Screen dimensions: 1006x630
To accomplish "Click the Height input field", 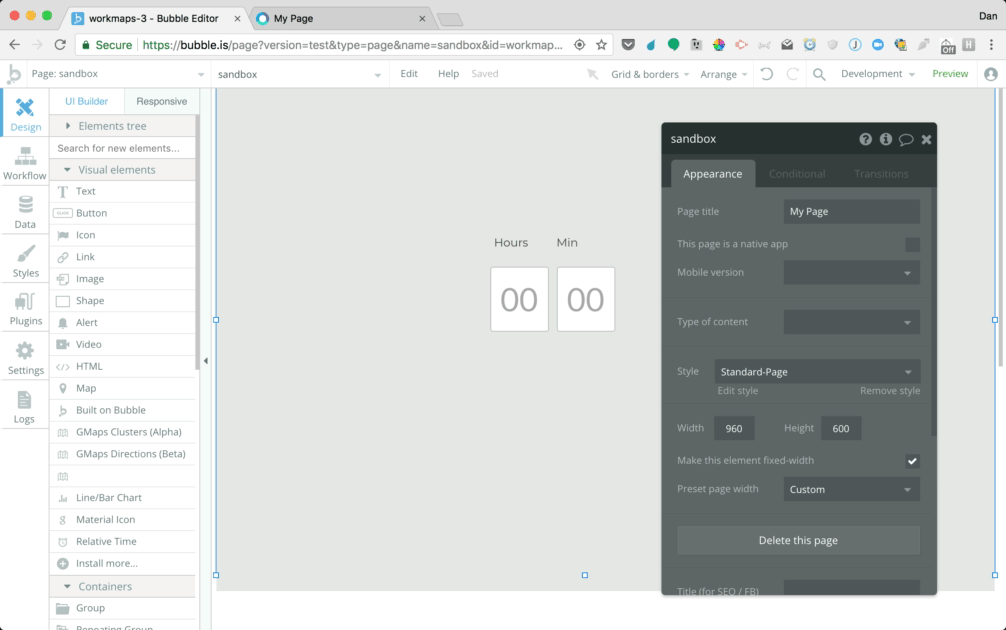I will tap(841, 429).
